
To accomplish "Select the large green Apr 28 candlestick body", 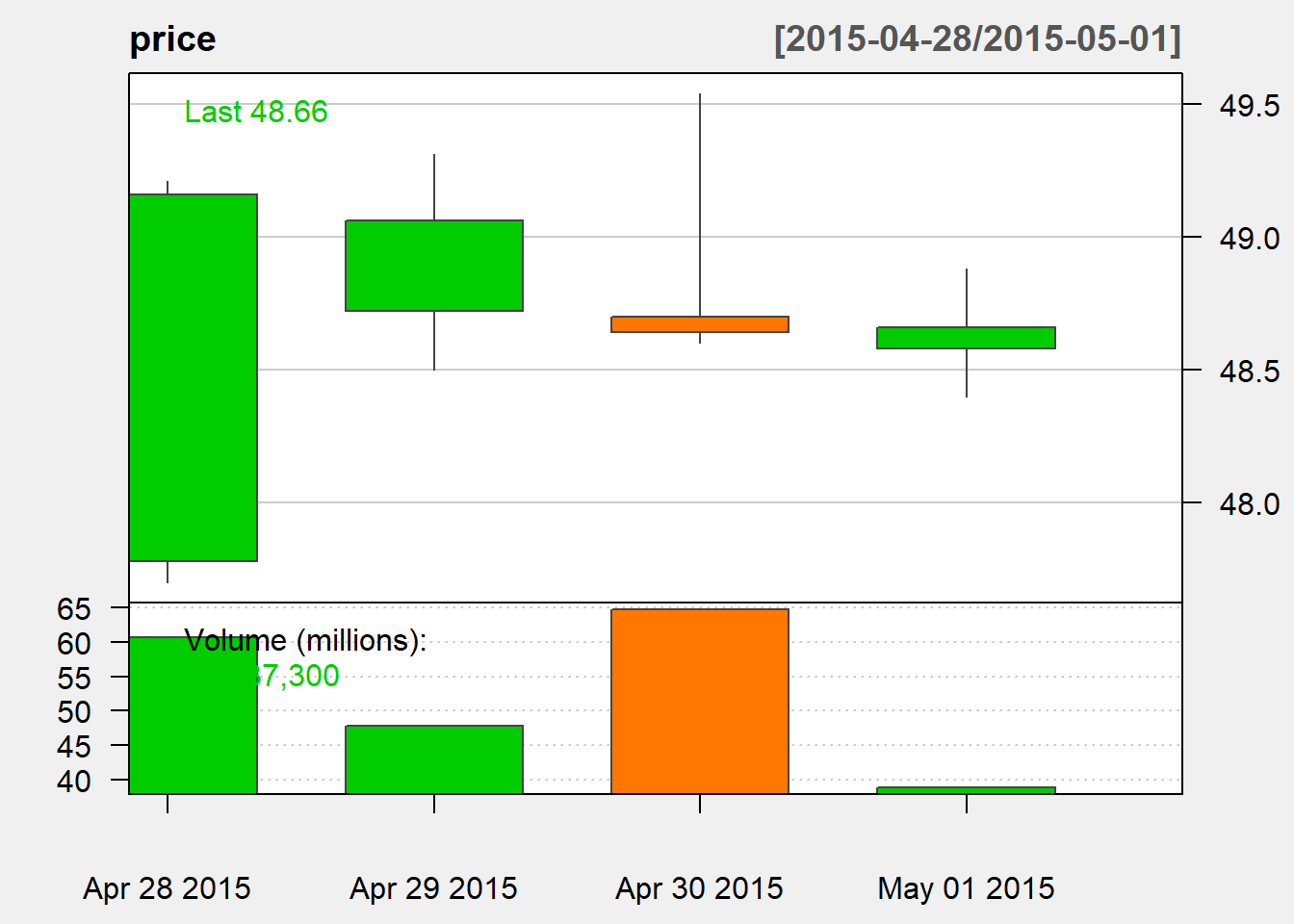I will 194,377.
